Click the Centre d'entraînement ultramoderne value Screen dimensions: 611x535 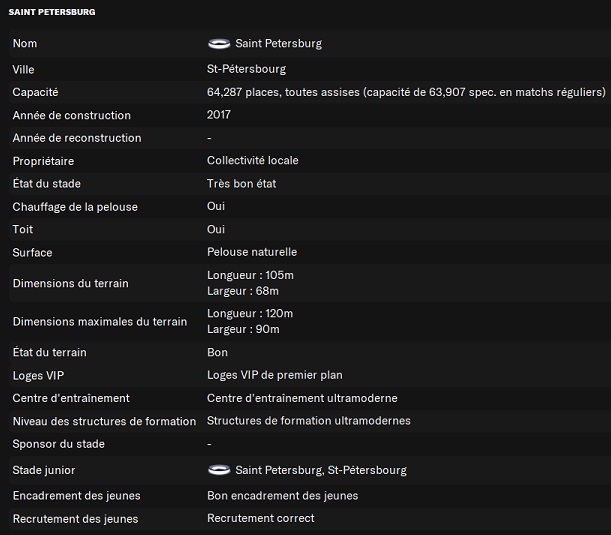pyautogui.click(x=302, y=399)
